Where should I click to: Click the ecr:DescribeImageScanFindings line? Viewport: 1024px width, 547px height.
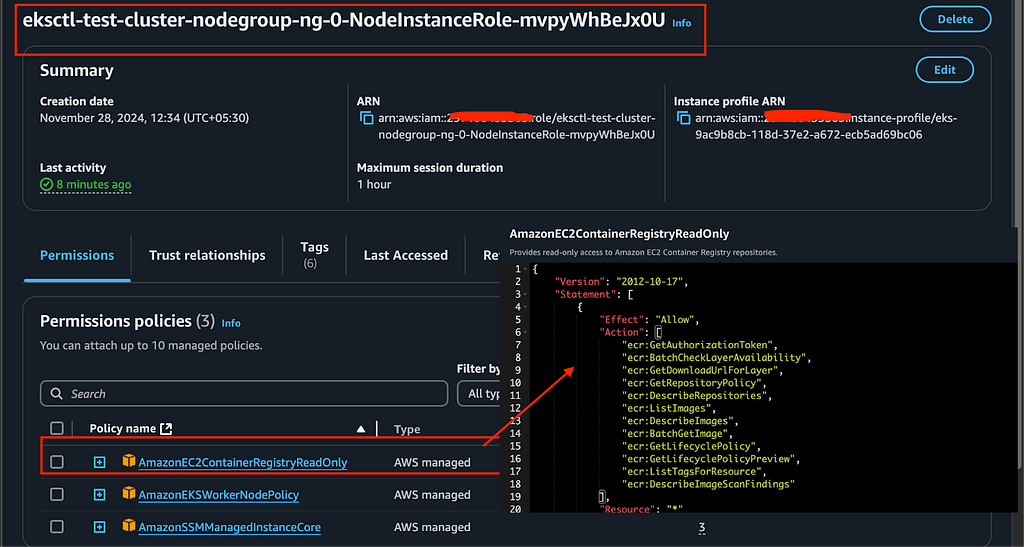[708, 484]
